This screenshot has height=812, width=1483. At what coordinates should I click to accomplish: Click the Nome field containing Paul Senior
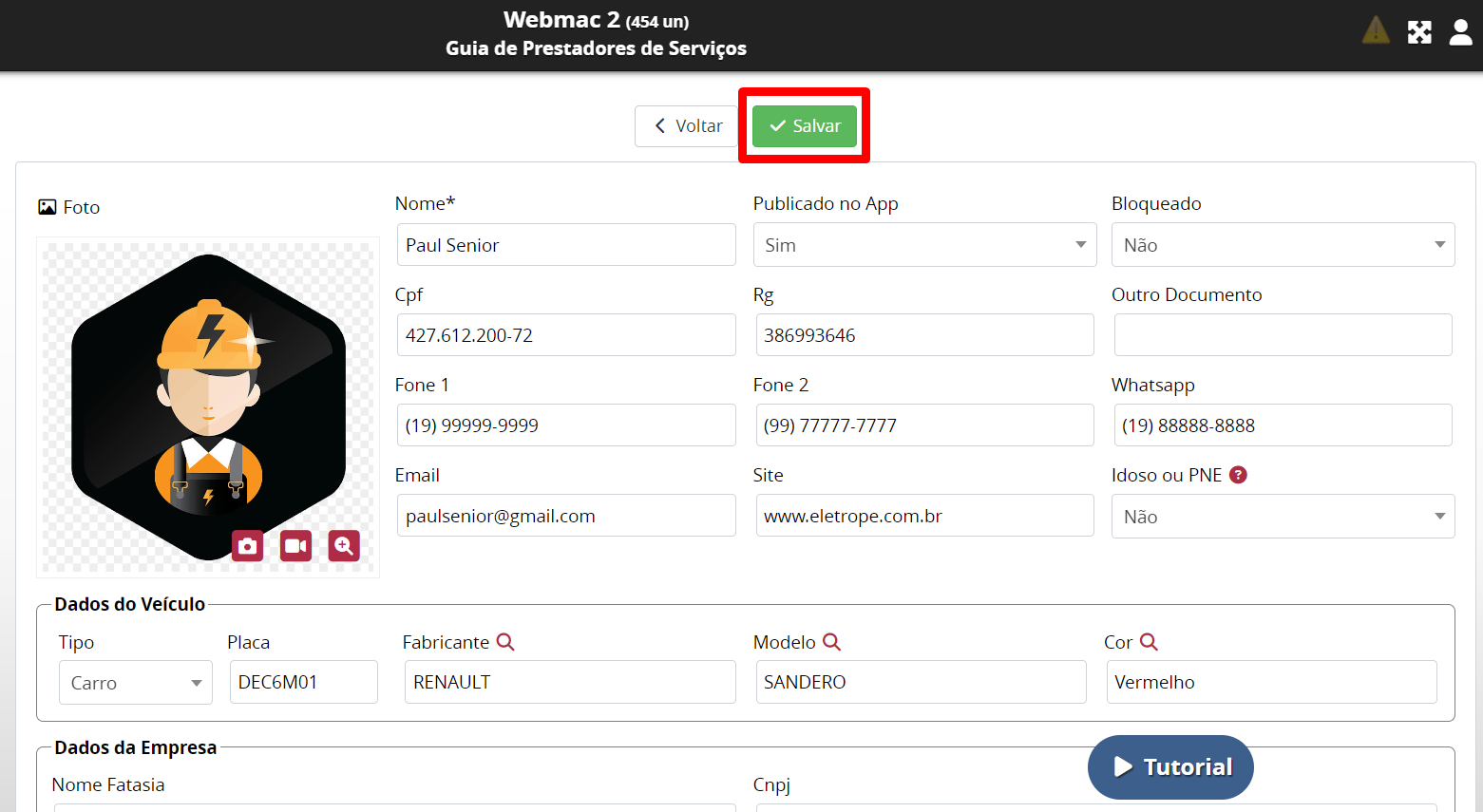pyautogui.click(x=565, y=245)
